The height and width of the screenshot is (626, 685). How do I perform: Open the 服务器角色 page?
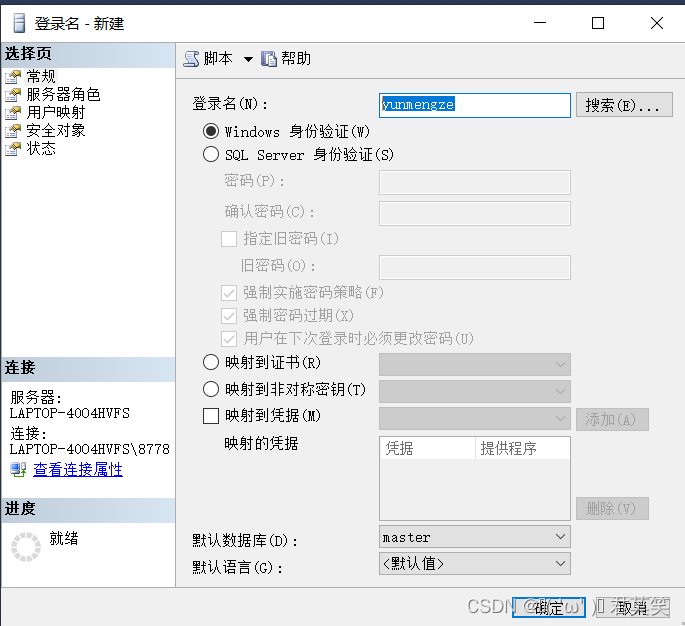point(63,94)
